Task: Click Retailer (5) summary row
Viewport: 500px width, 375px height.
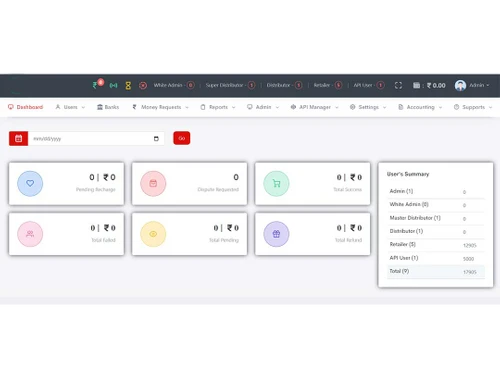Action: (x=436, y=245)
